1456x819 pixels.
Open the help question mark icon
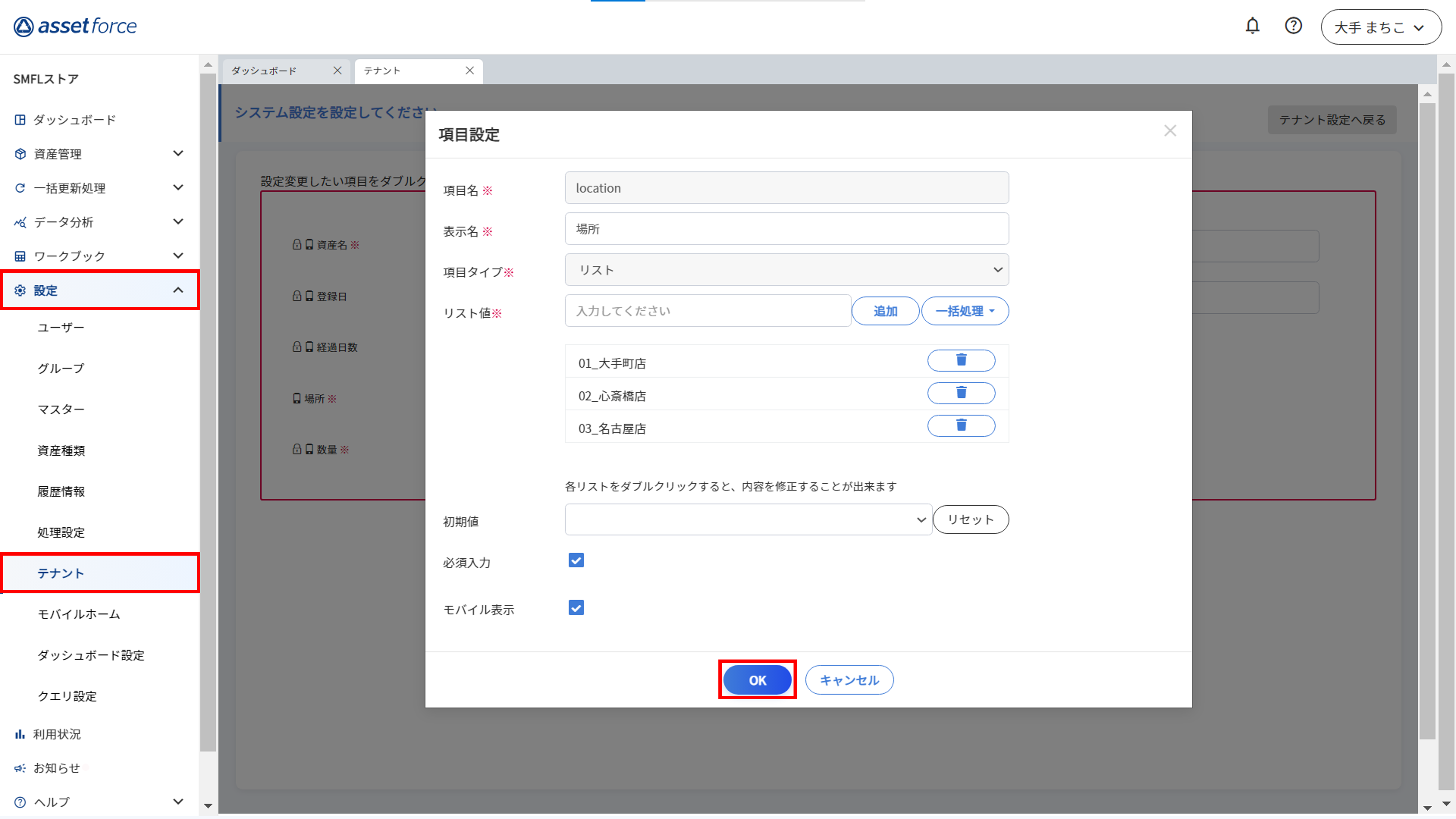1293,26
